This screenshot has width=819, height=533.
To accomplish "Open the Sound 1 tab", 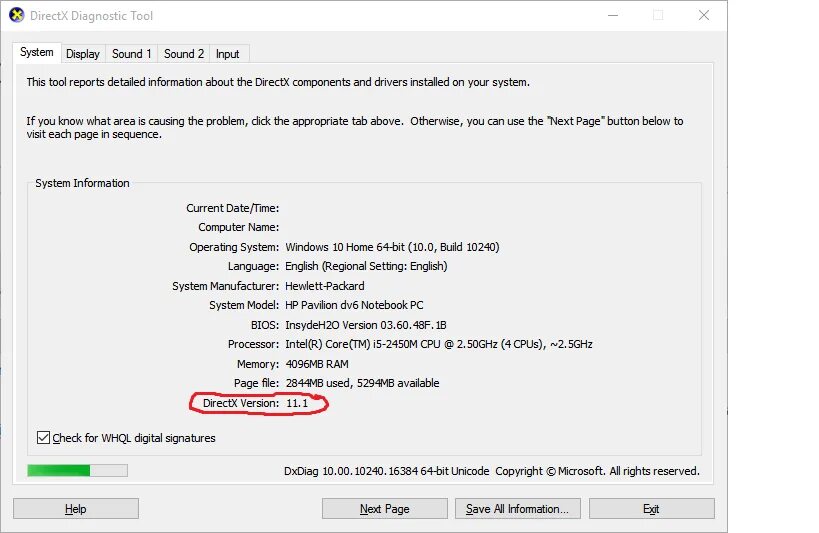I will pos(132,54).
